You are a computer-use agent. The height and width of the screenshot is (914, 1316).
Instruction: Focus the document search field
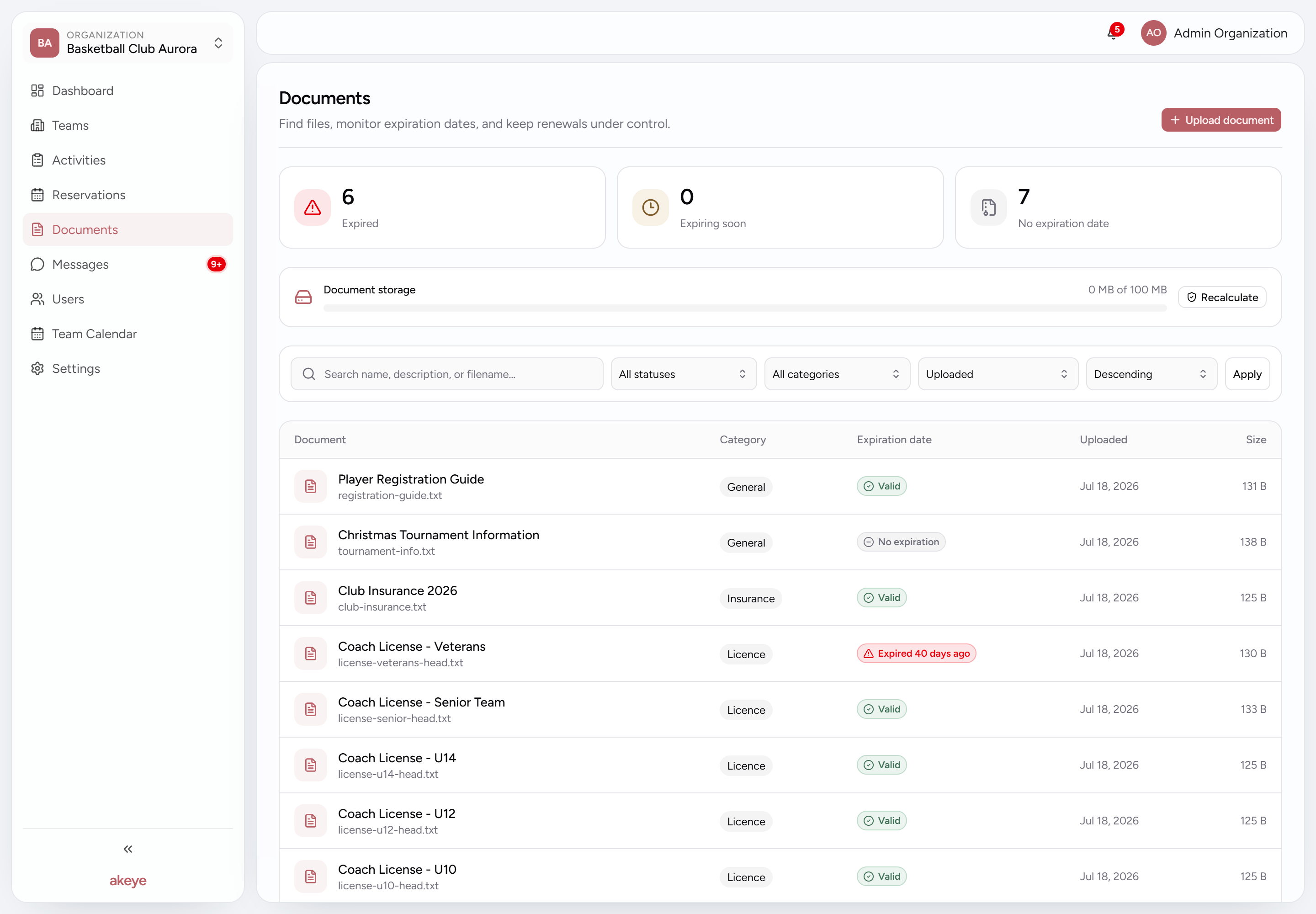[447, 374]
